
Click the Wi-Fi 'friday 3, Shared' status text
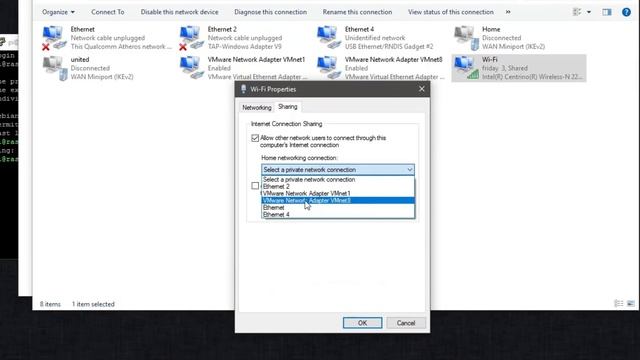505,68
